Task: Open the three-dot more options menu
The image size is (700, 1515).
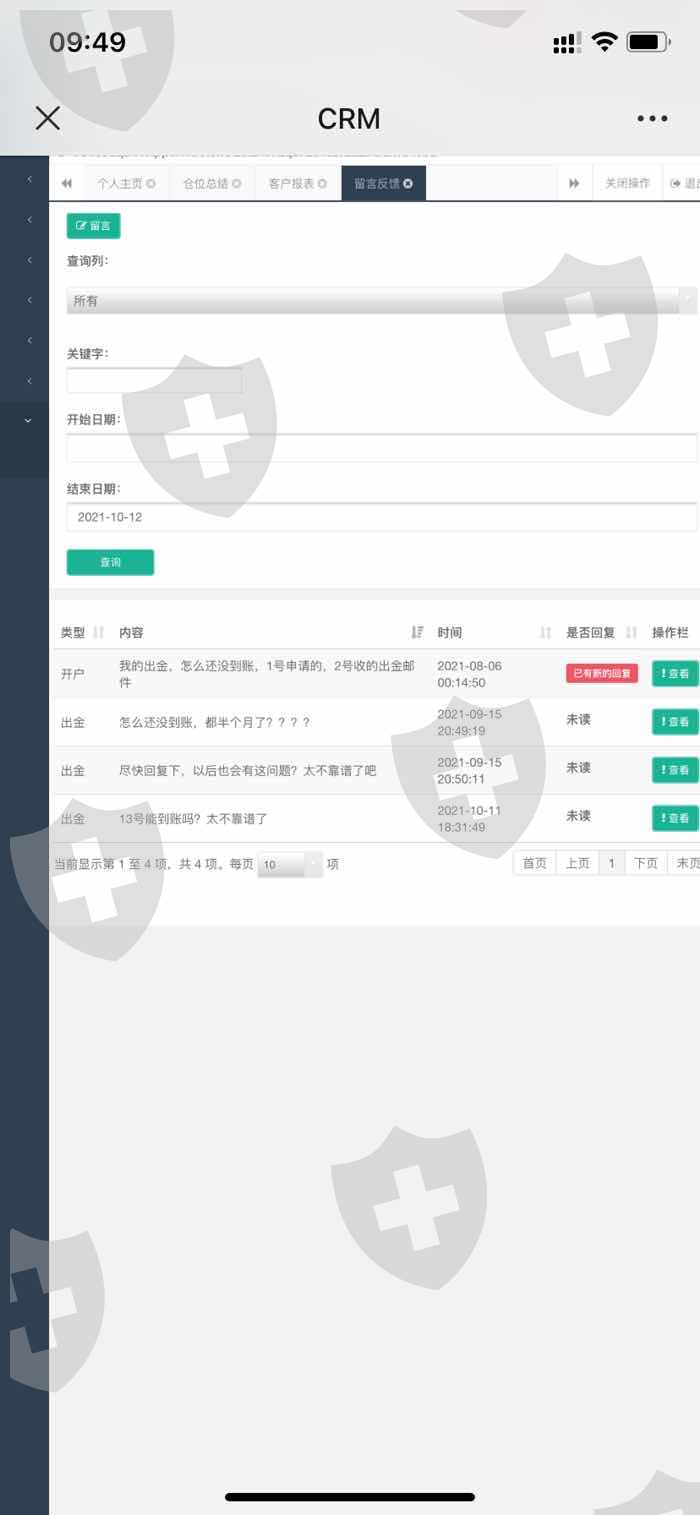Action: pyautogui.click(x=652, y=118)
